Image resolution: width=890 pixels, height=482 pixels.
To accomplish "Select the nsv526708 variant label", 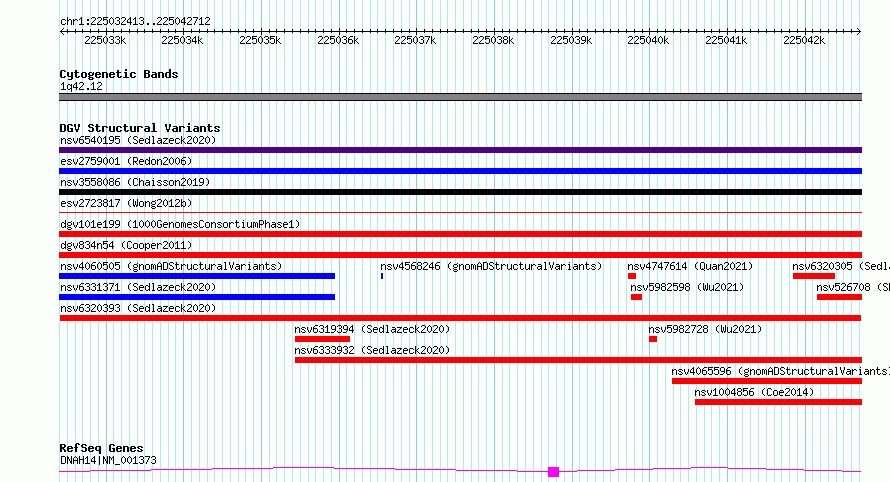I will tap(853, 287).
